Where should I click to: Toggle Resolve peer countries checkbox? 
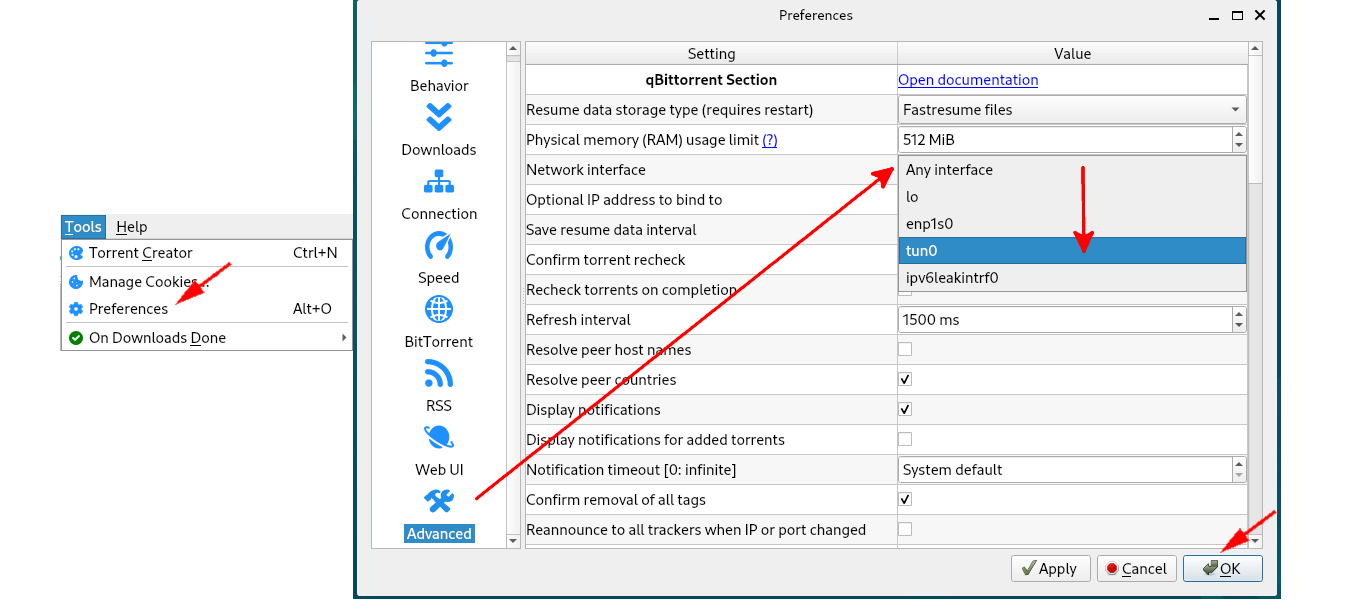[x=905, y=380]
